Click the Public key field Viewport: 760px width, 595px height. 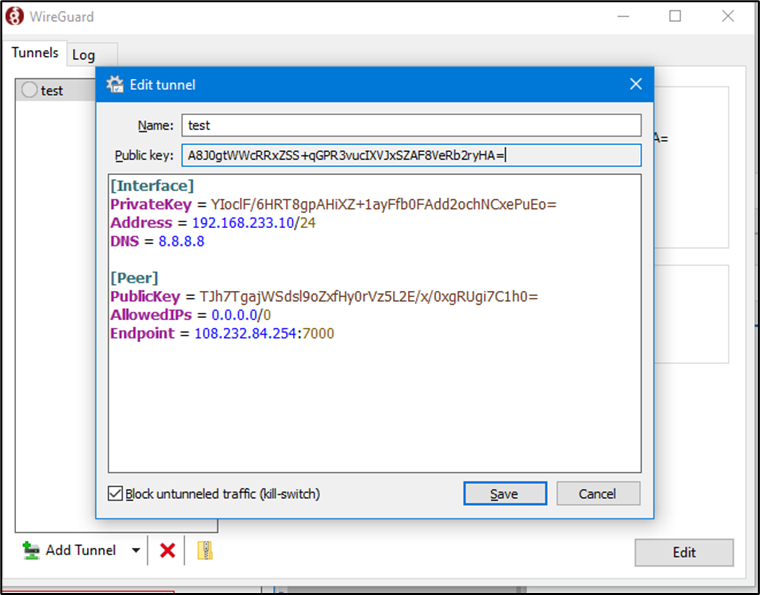(x=410, y=155)
